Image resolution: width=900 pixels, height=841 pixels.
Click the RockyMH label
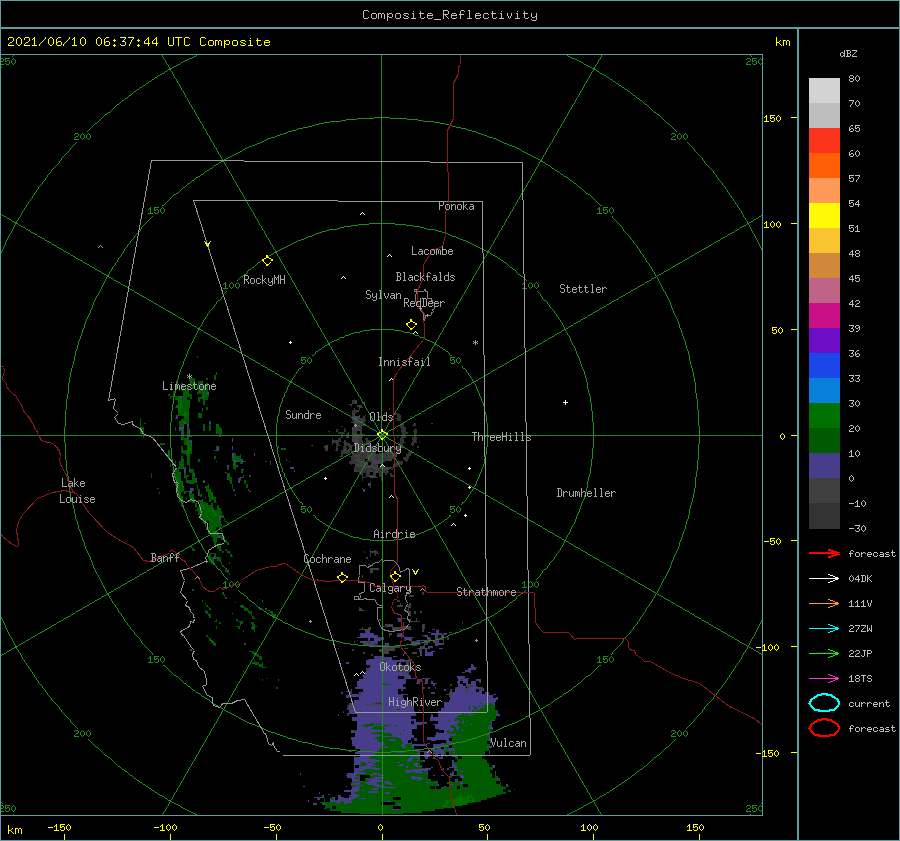pyautogui.click(x=264, y=280)
